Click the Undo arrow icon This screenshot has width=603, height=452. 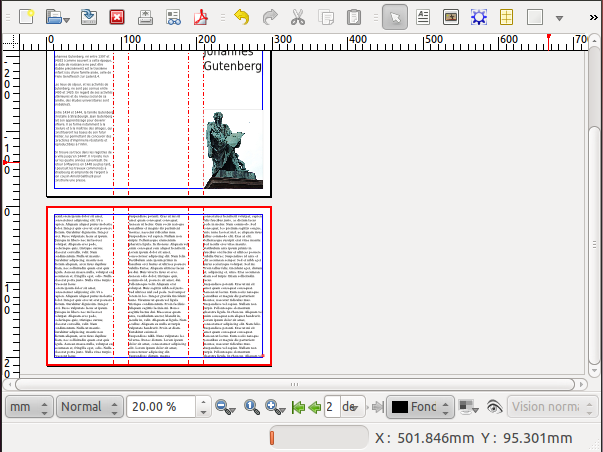(x=241, y=17)
